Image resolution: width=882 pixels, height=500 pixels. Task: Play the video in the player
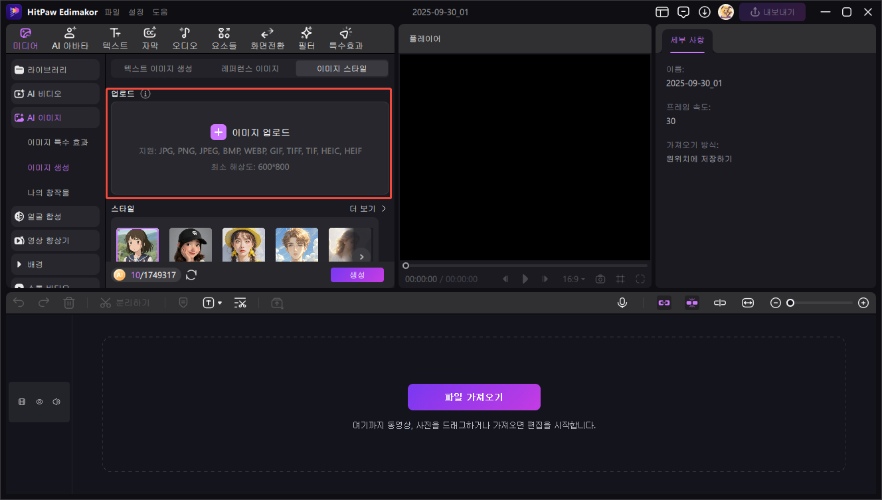[525, 279]
